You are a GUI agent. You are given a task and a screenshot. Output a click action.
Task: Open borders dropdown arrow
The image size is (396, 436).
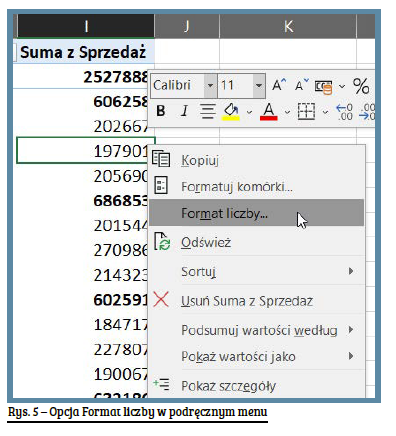326,112
